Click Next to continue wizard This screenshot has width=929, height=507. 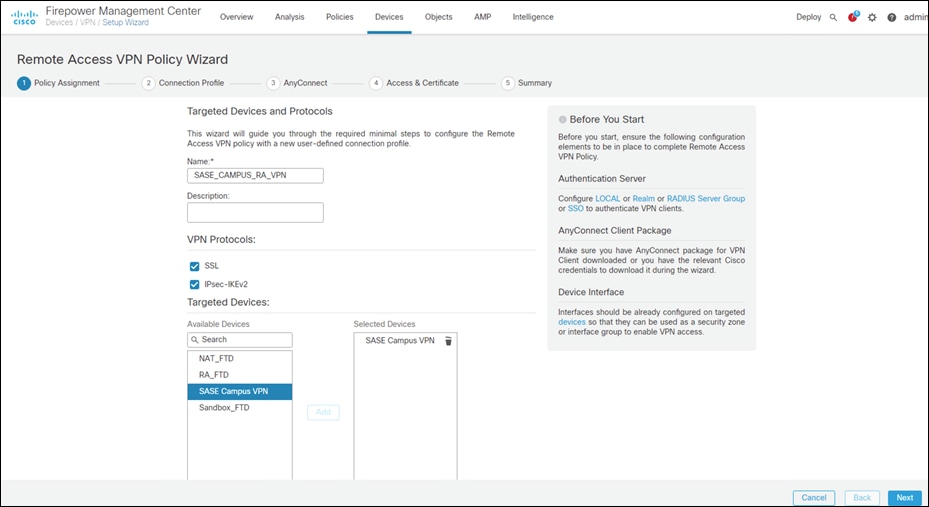[905, 498]
